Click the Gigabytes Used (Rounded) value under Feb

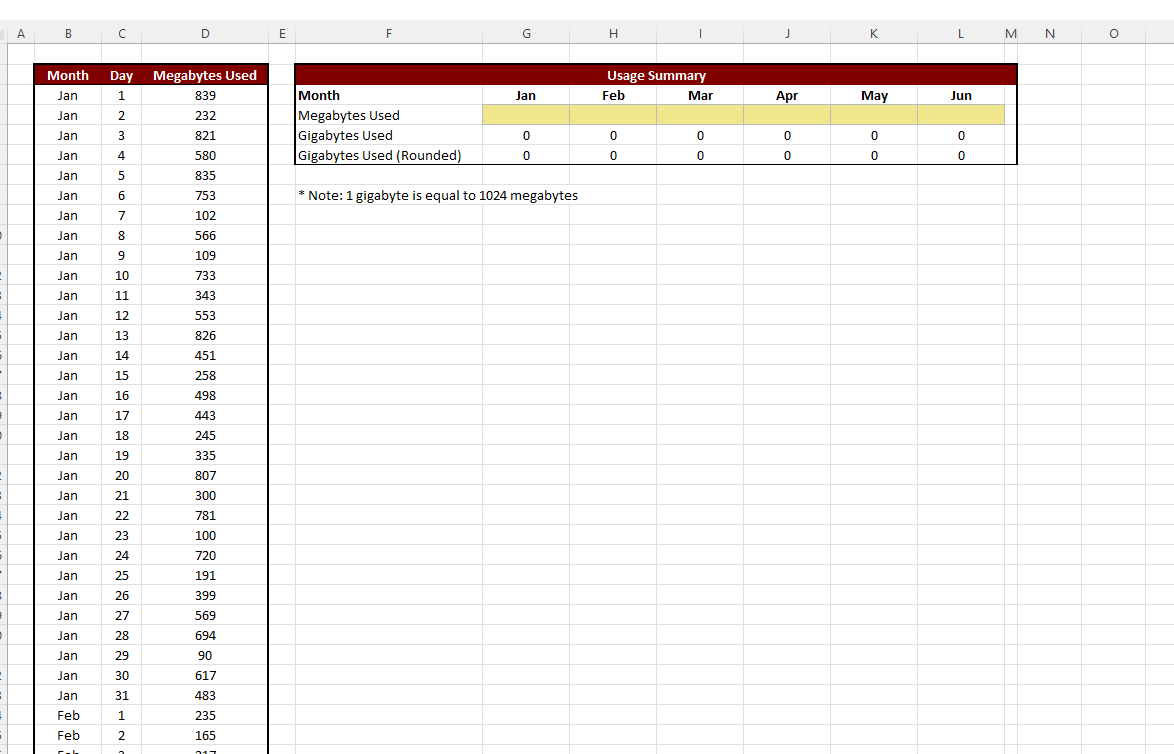click(613, 156)
